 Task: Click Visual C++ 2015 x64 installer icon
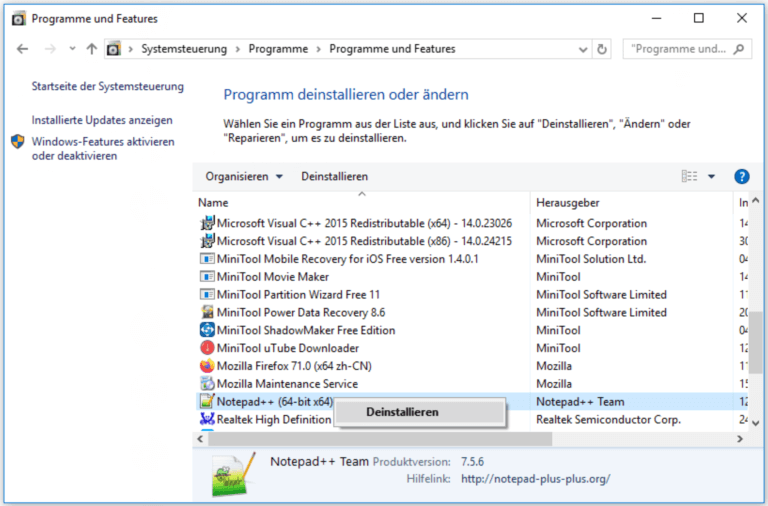coord(207,223)
